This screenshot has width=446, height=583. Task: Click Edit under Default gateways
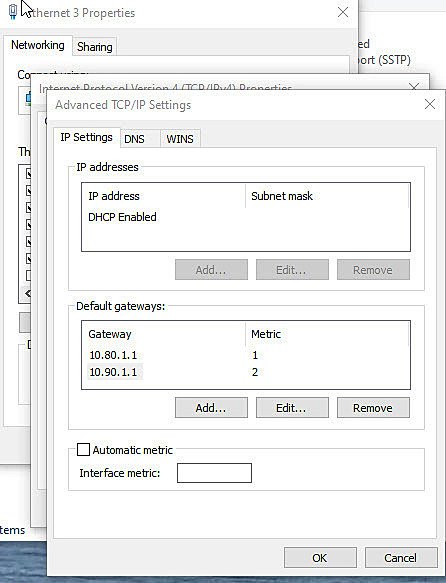[292, 408]
